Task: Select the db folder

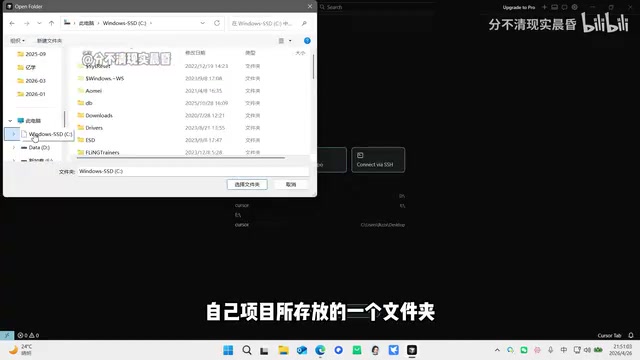Action: point(85,103)
